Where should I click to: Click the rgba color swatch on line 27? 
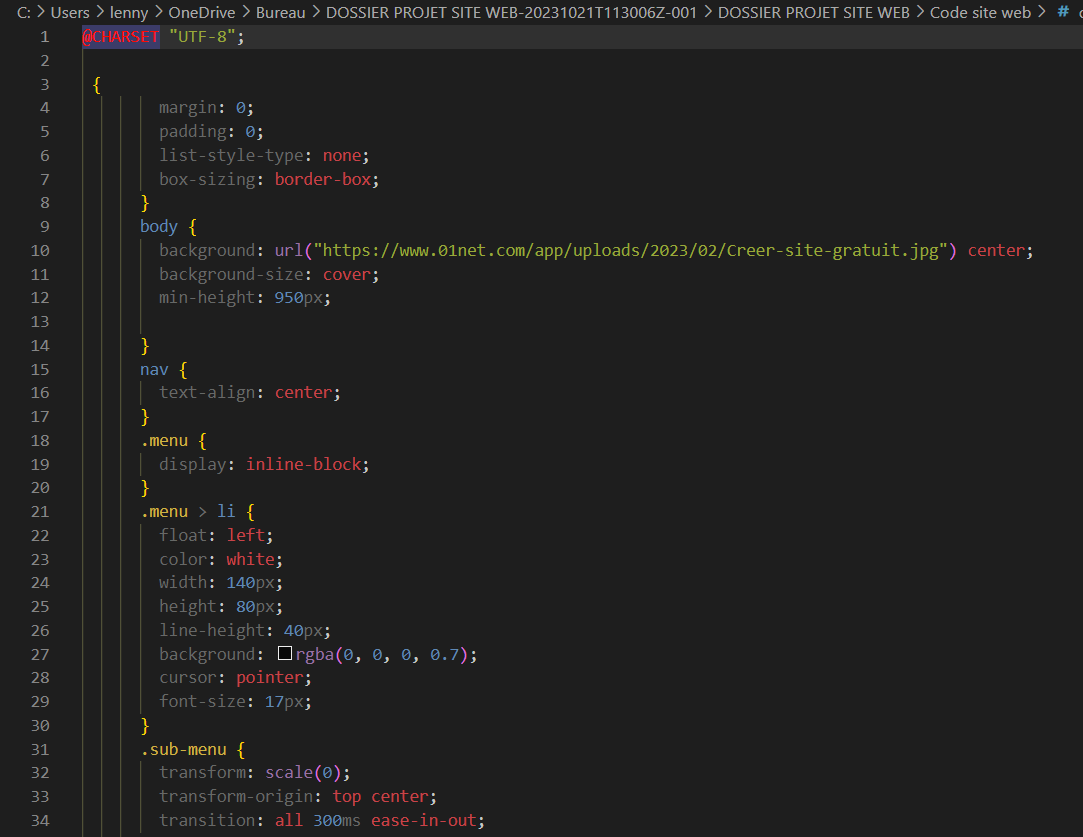pyautogui.click(x=285, y=654)
